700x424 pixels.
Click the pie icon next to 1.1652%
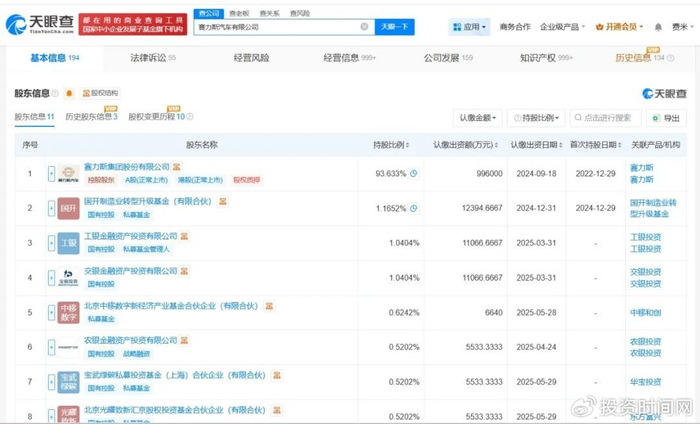(414, 207)
